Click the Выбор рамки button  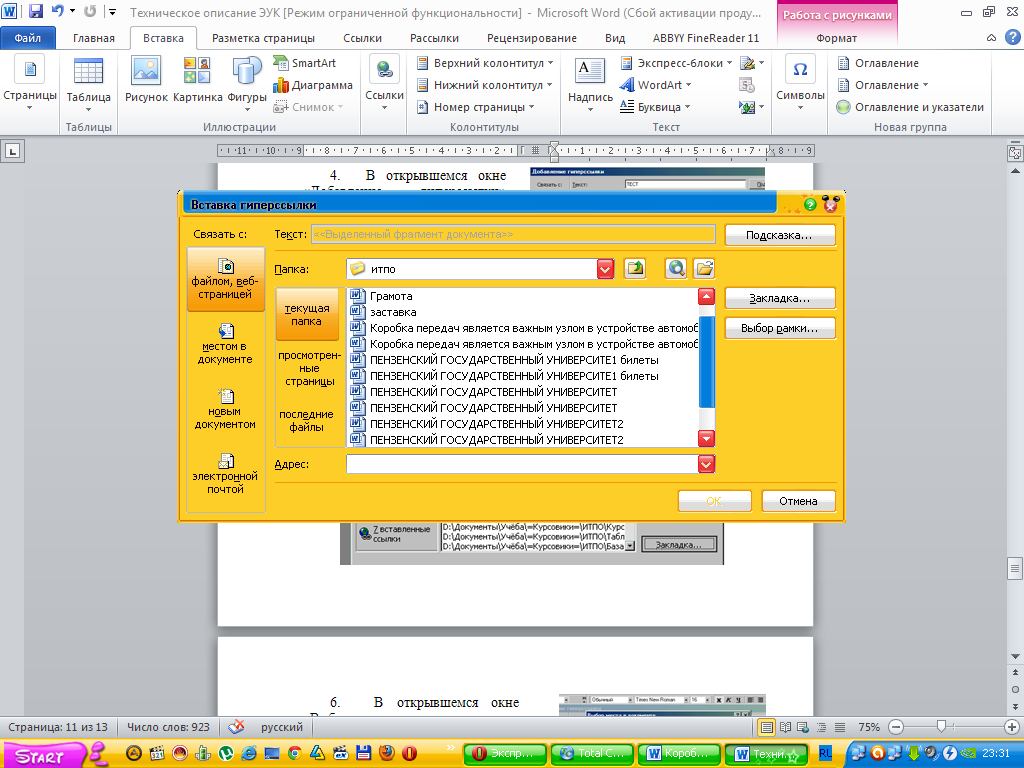pyautogui.click(x=780, y=328)
